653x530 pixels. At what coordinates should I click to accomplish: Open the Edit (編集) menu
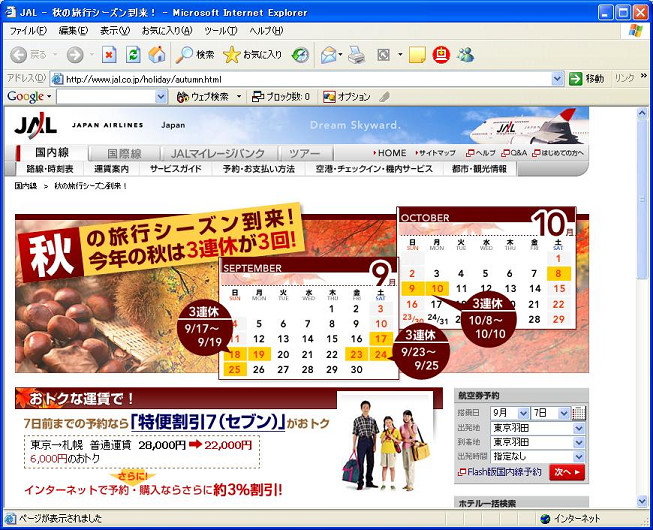point(73,30)
